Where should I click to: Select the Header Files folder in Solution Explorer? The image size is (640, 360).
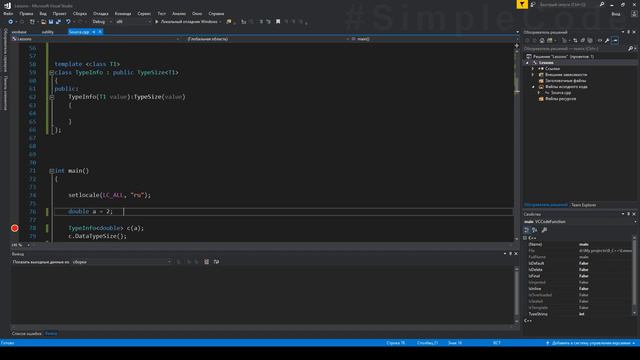[x=565, y=81]
